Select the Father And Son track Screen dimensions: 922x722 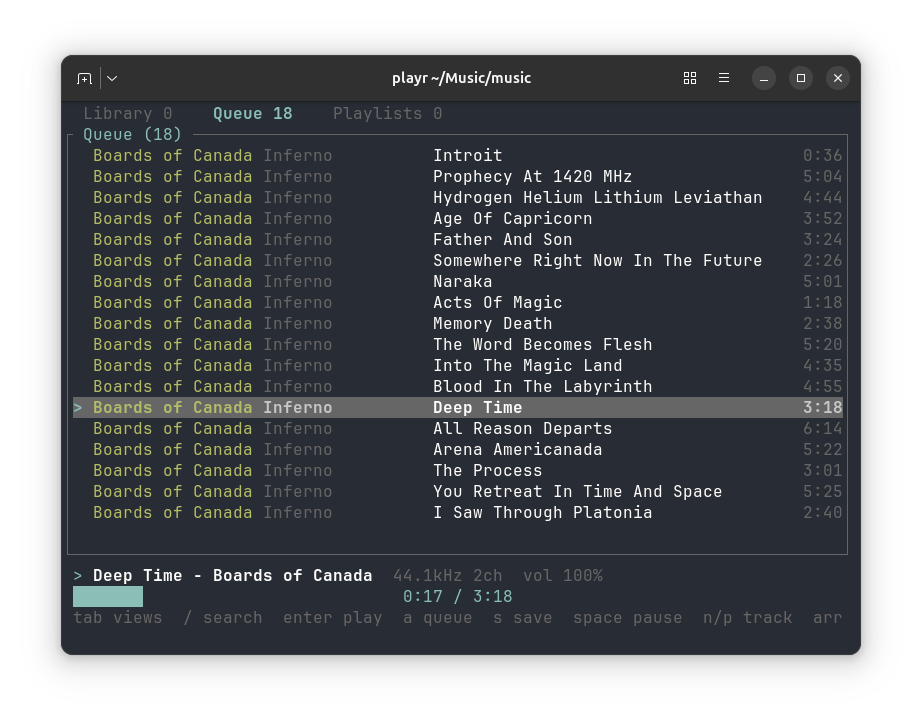457,239
